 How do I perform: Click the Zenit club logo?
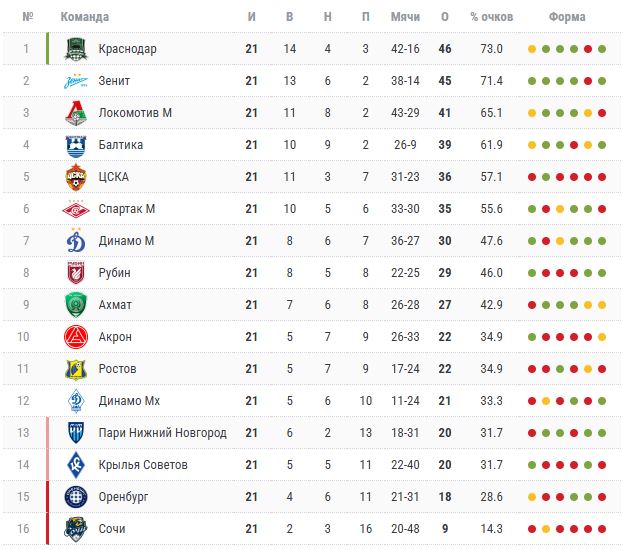coord(76,81)
